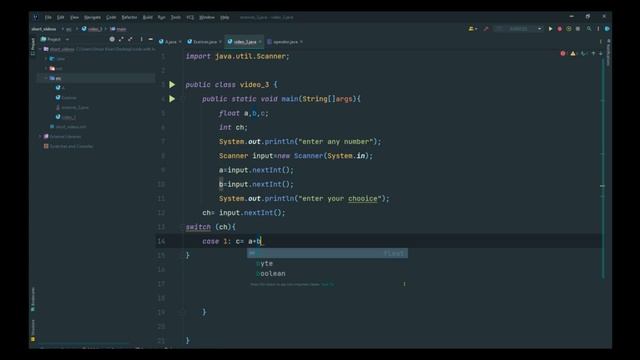Stop execution with the grey square icon
Image resolution: width=640 pixels, height=360 pixels.
(x=578, y=29)
